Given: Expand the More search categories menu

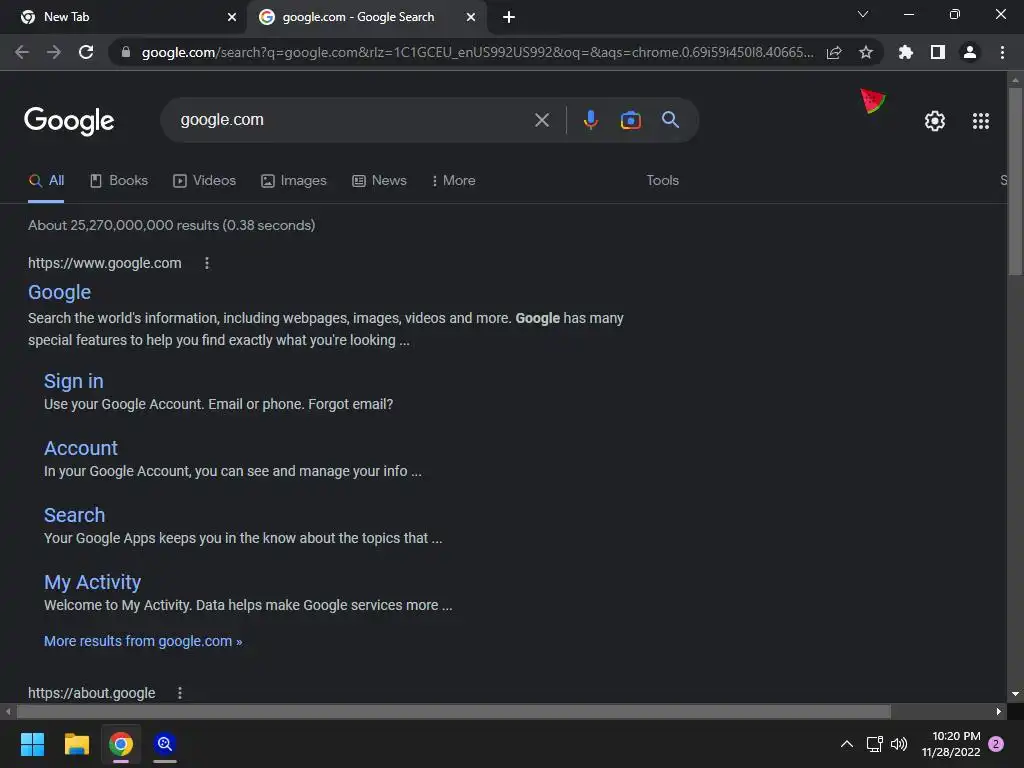Looking at the screenshot, I should tap(453, 181).
